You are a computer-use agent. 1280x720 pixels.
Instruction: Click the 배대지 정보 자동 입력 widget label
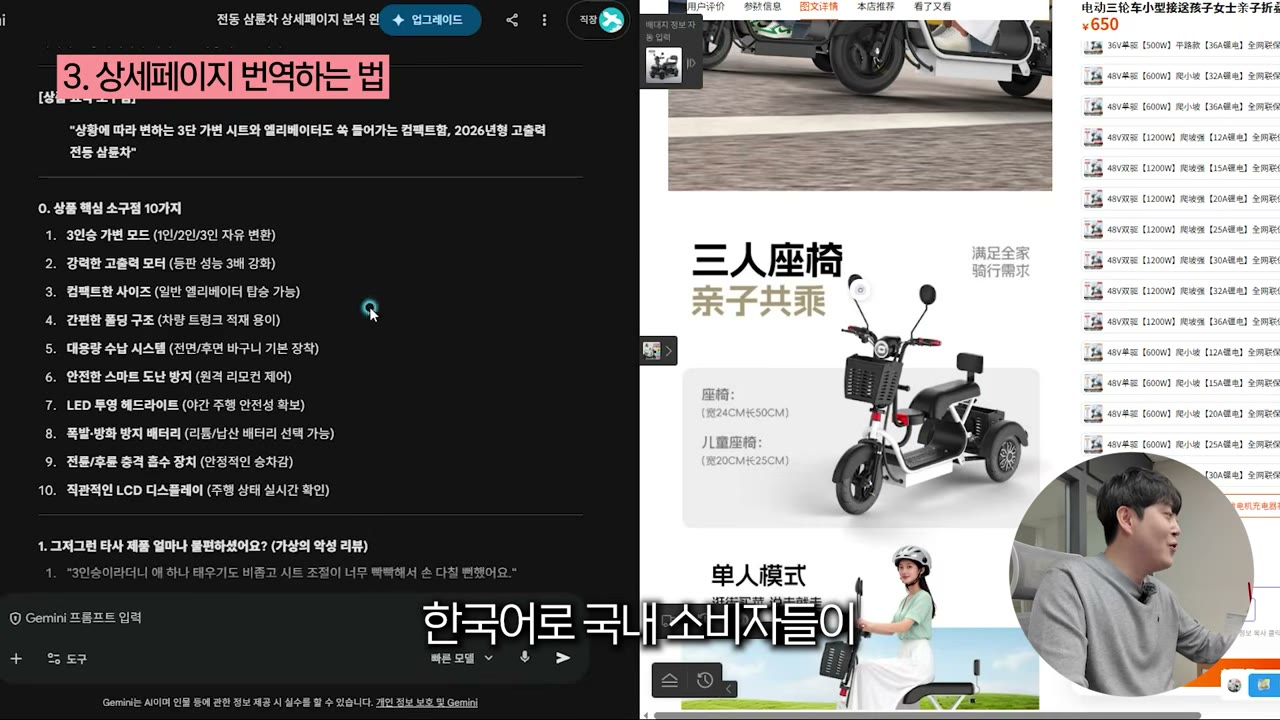(x=671, y=29)
